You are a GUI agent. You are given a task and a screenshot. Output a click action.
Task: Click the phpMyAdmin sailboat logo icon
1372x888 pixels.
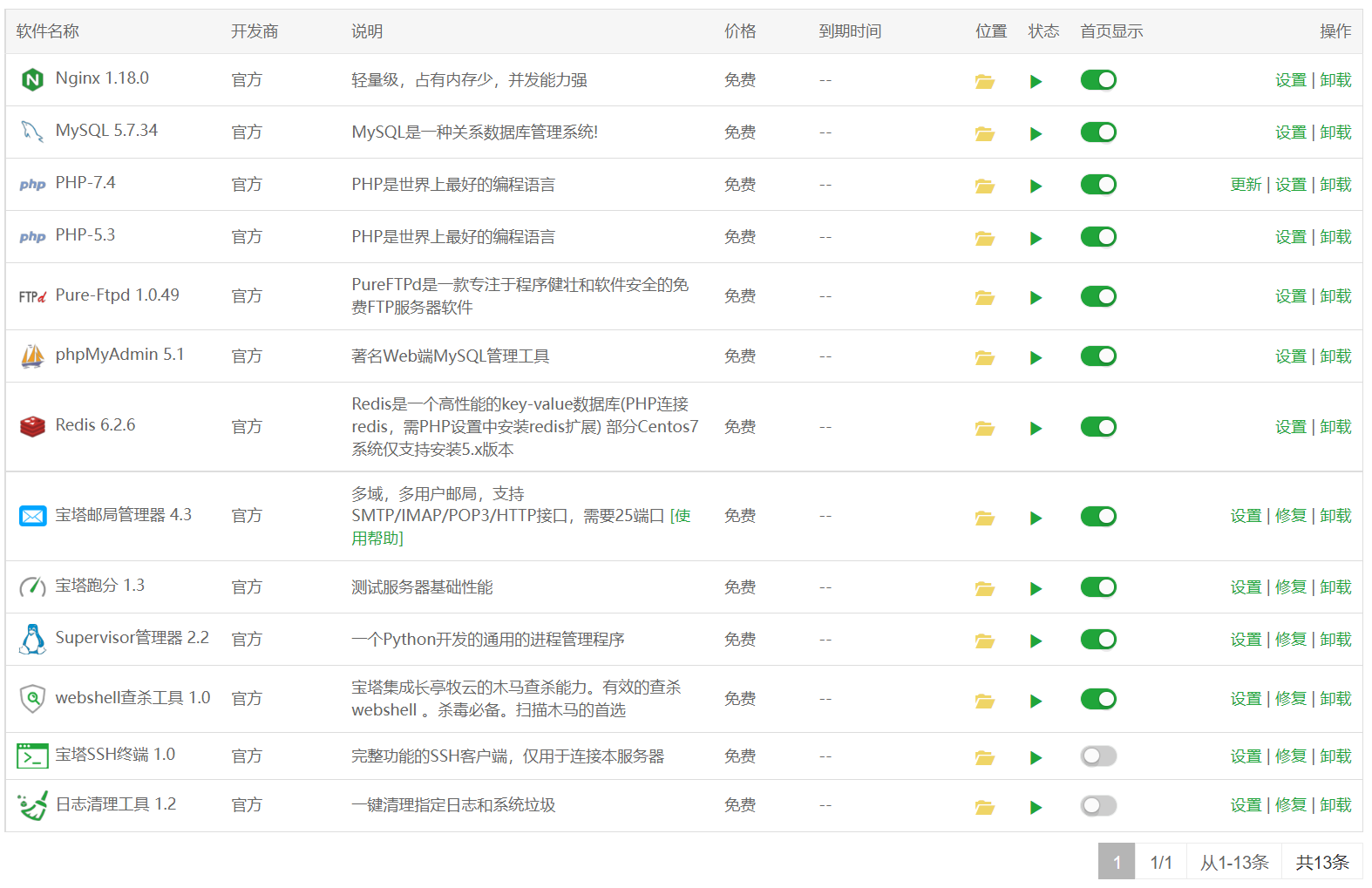(32, 356)
